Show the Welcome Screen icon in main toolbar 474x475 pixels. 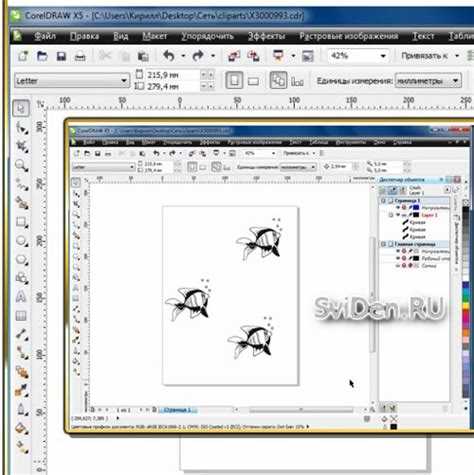308,56
